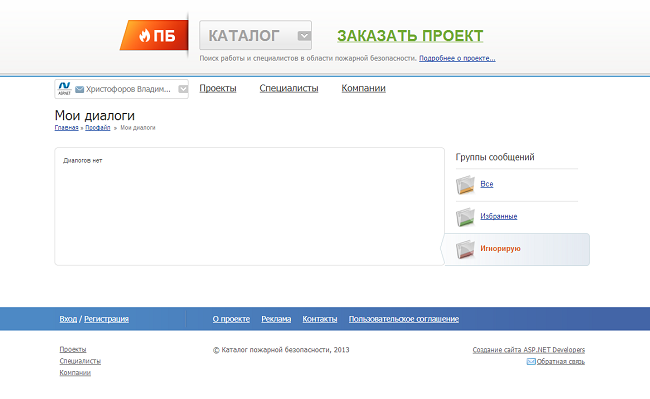650x399 pixels.
Task: Open the Специалисты menu item
Action: coord(289,88)
